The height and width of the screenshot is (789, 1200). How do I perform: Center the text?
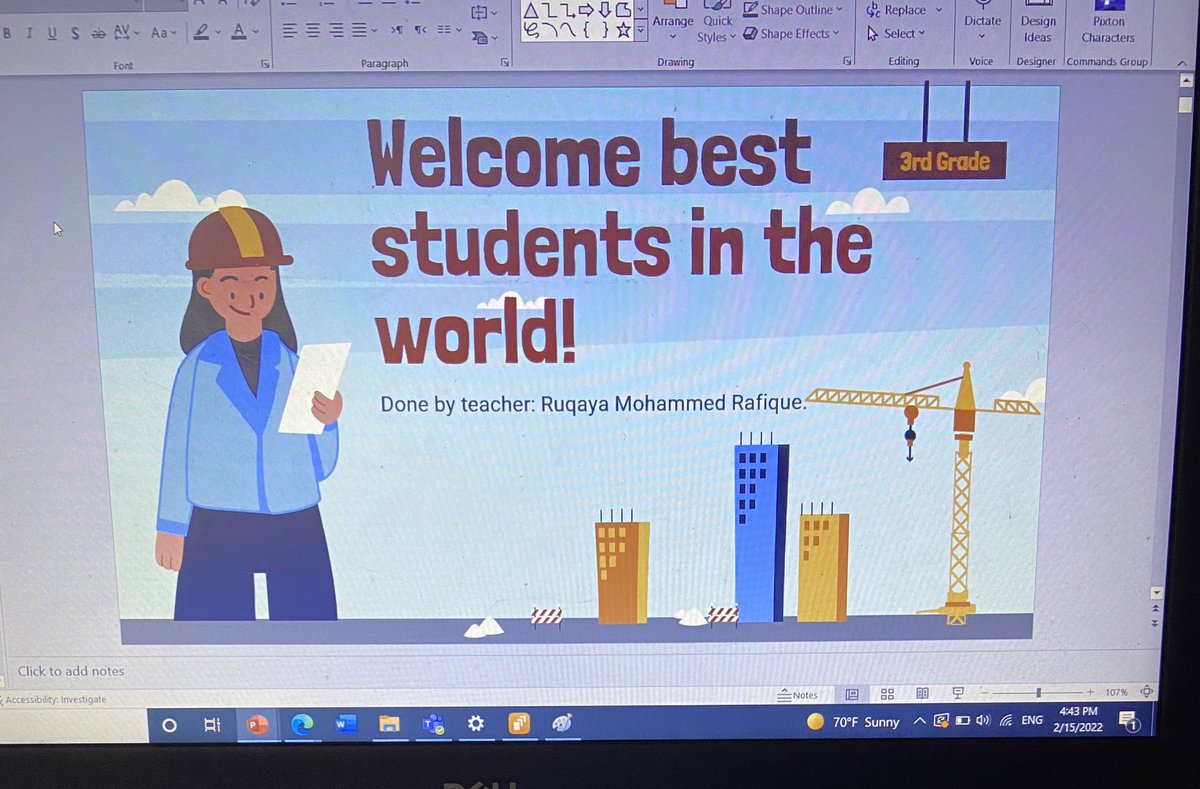pos(311,31)
